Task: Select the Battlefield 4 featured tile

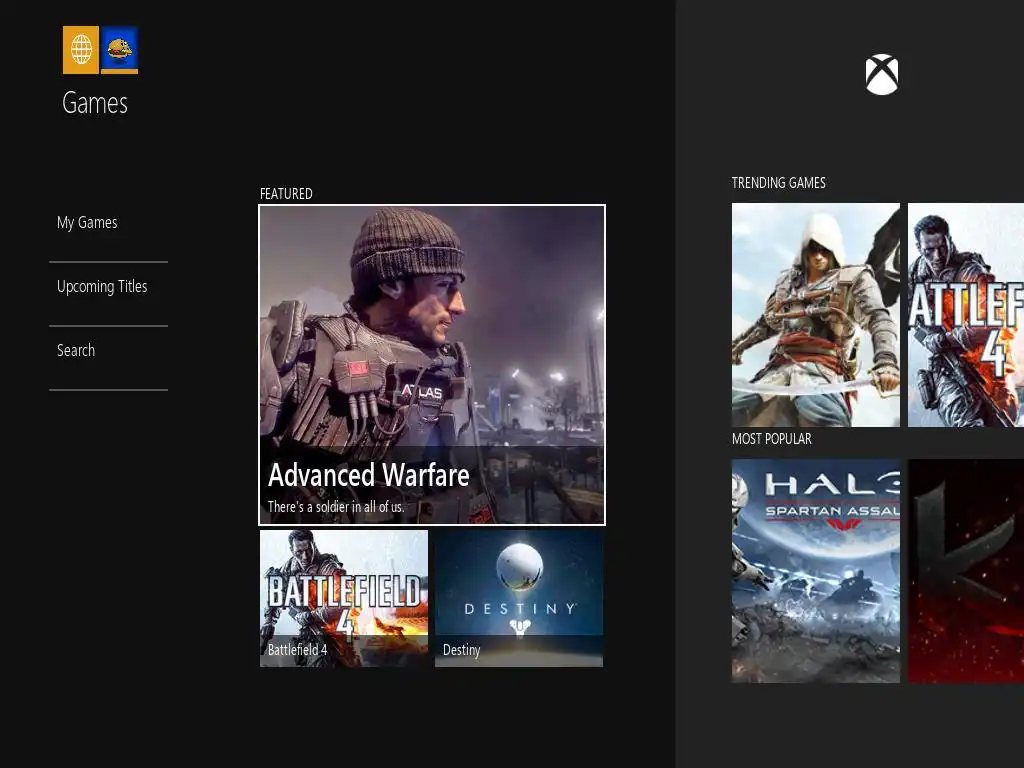Action: point(344,598)
